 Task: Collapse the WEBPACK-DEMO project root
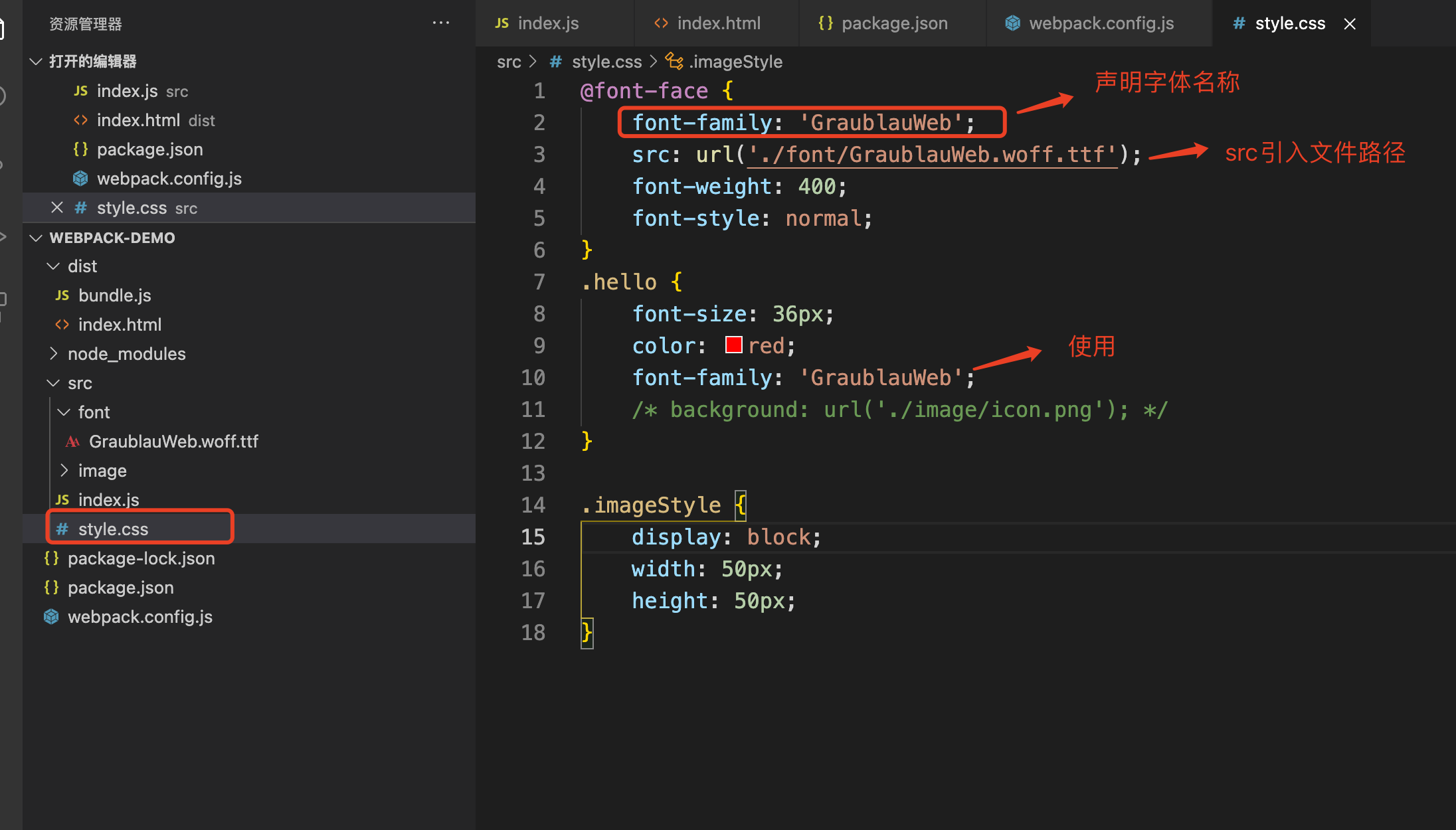[36, 238]
